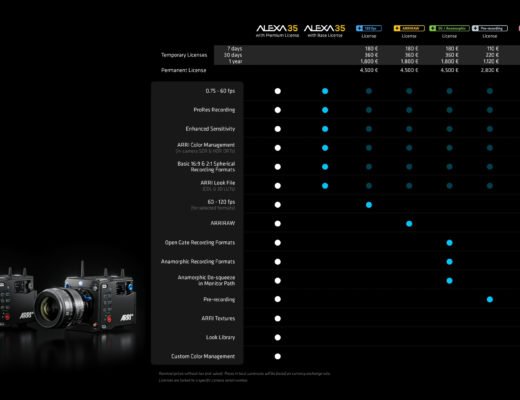Click the 'Temporary Licenses' heading

(184, 55)
